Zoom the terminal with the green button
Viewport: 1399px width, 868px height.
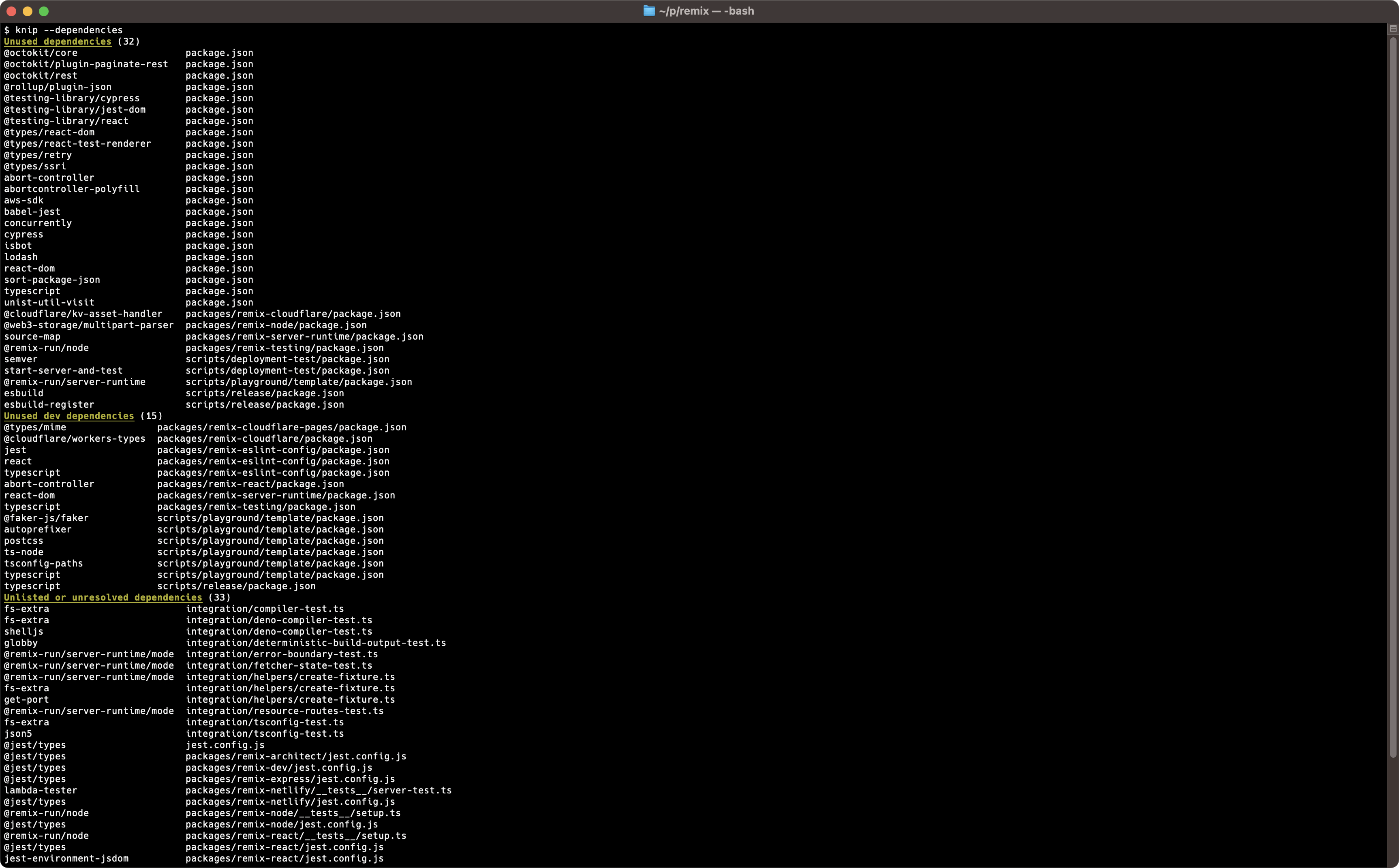tap(44, 11)
